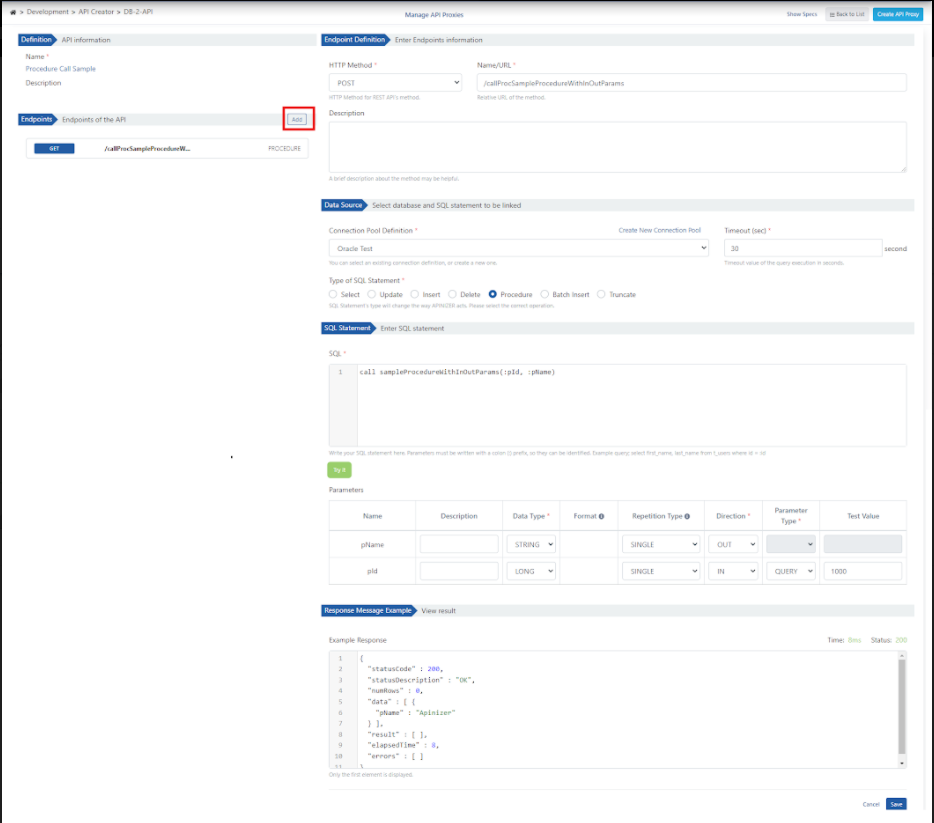Click the info icon next to Format

click(601, 516)
